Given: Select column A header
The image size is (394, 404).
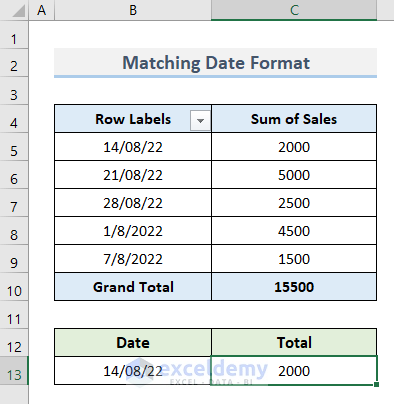Looking at the screenshot, I should (x=42, y=10).
